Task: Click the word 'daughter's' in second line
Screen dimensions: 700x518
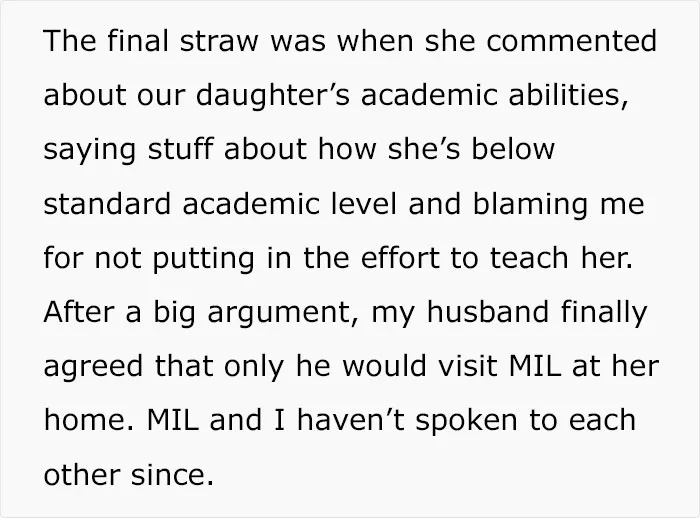Action: (273, 96)
